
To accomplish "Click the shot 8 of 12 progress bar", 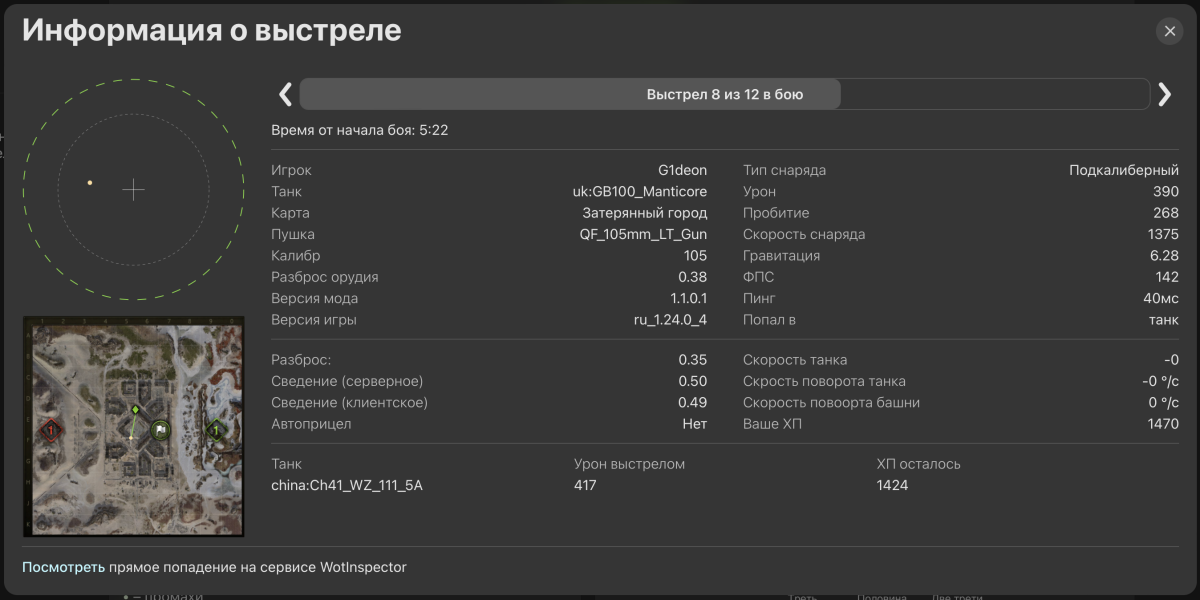I will pos(724,94).
